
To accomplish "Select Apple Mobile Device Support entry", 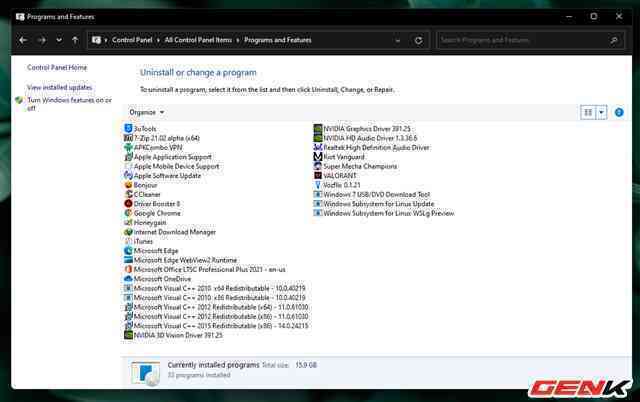I will tap(171, 166).
